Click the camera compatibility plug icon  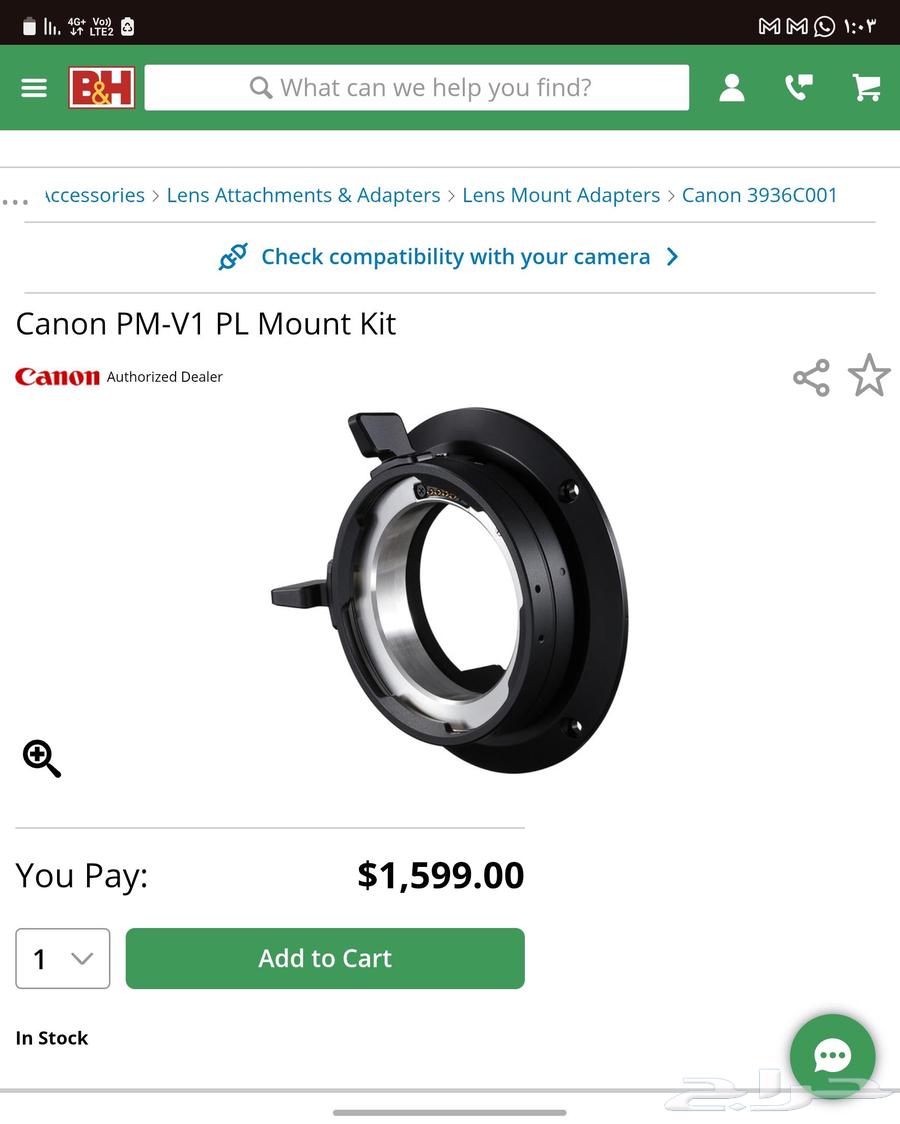233,256
